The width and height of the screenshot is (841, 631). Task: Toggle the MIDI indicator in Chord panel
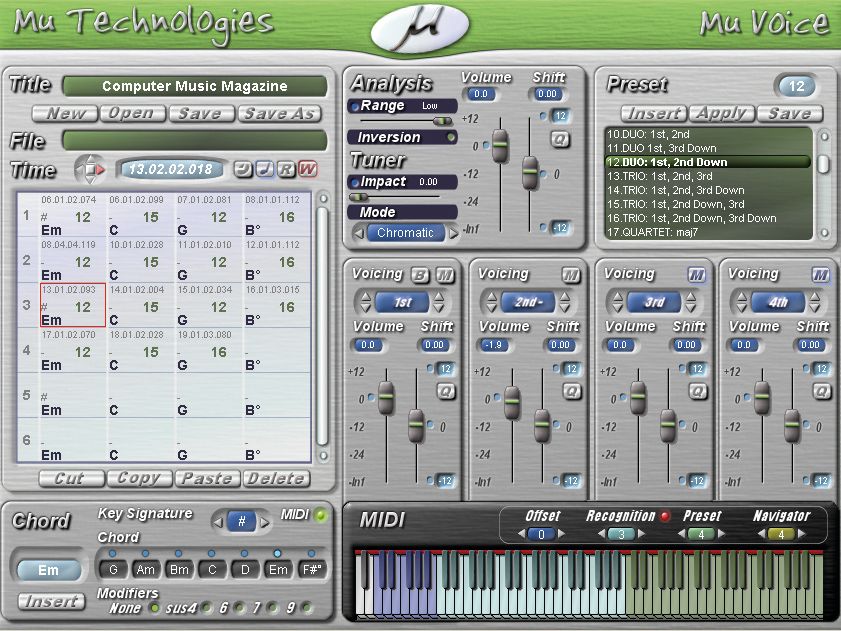tap(320, 516)
